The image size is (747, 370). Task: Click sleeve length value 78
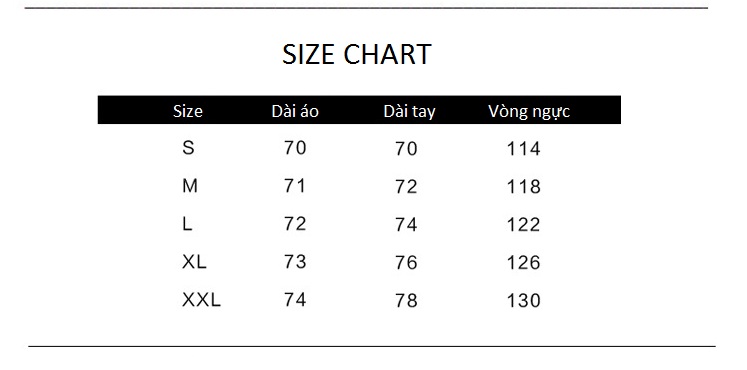coord(406,300)
